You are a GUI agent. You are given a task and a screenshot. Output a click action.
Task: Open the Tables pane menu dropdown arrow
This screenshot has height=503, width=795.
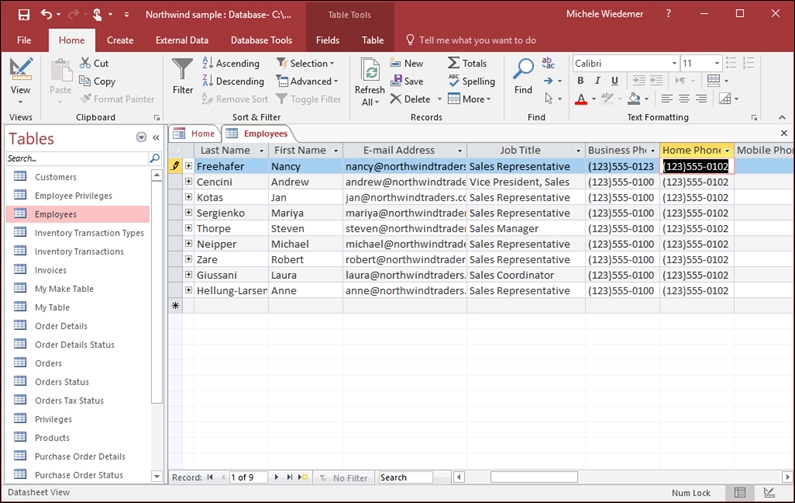click(141, 137)
